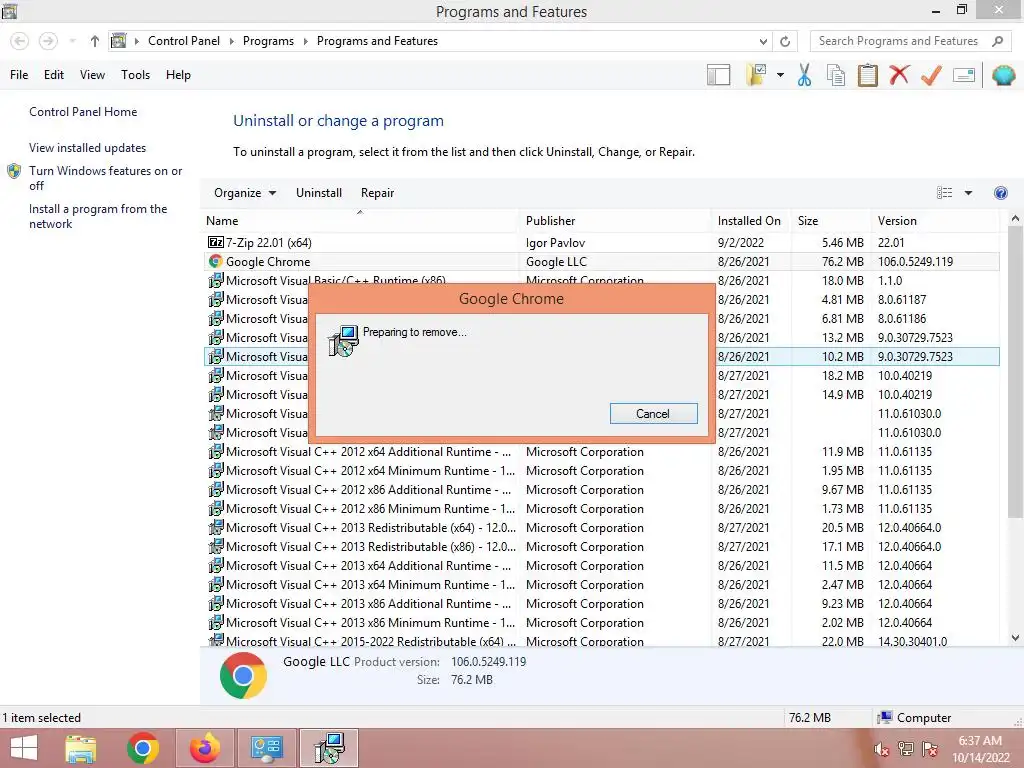Click the Copy toolbar icon
The image size is (1024, 768).
point(835,75)
